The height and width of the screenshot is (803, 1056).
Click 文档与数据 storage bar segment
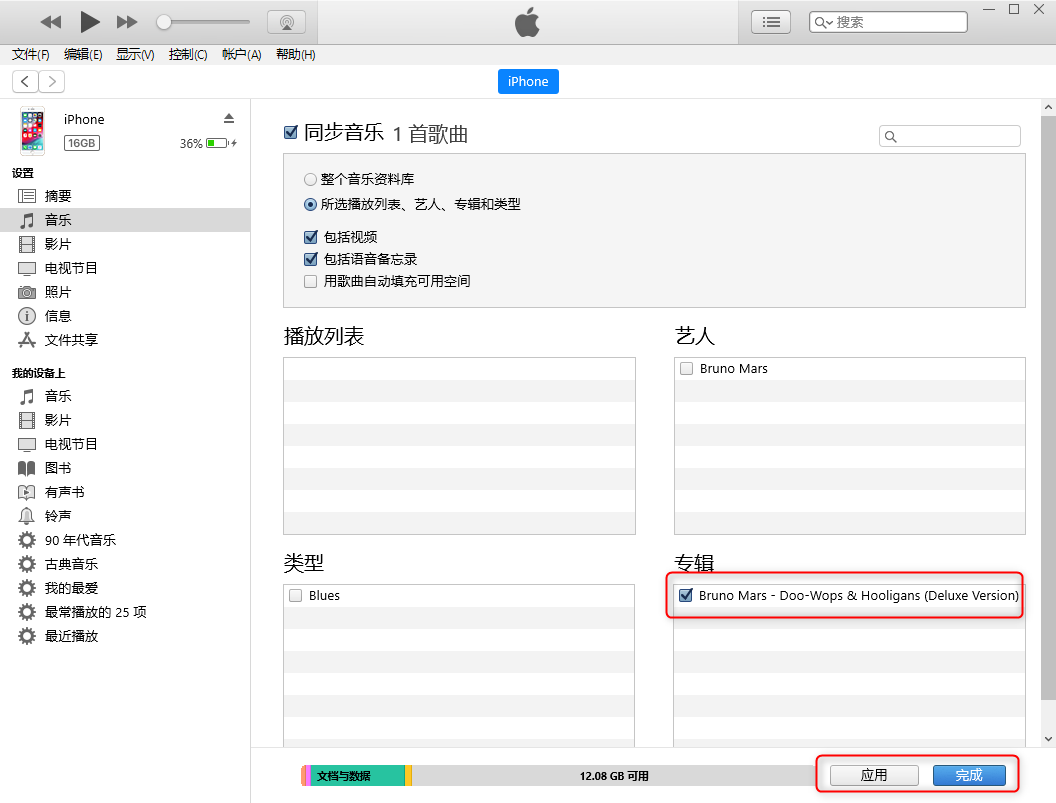tap(357, 776)
